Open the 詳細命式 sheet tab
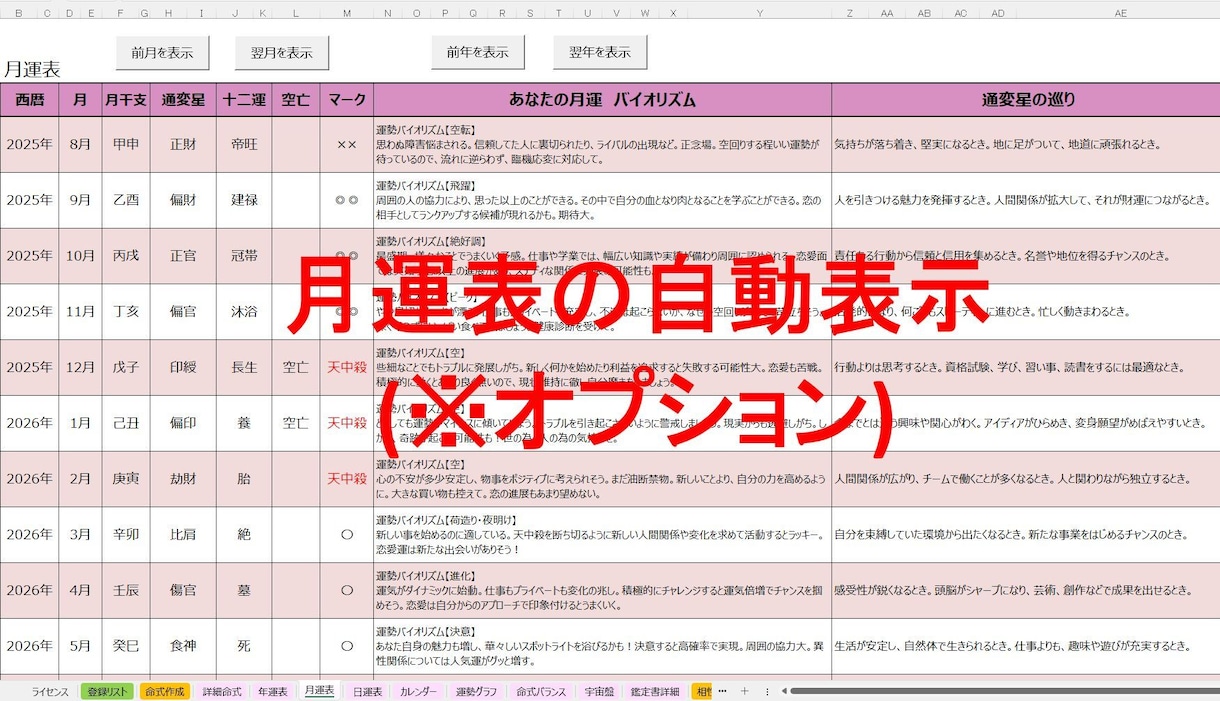Screen dimensions: 1220x701 point(222,691)
